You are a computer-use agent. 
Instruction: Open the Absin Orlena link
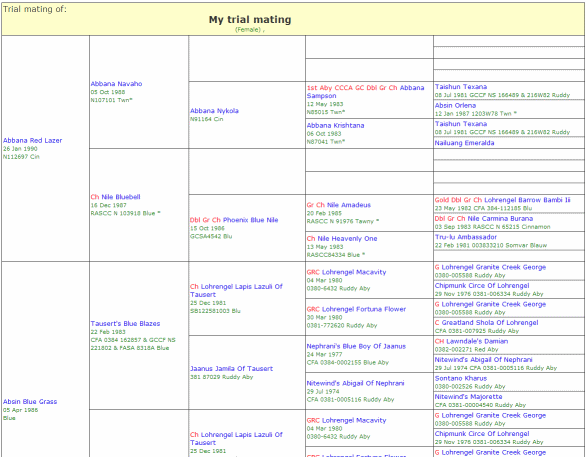(455, 105)
